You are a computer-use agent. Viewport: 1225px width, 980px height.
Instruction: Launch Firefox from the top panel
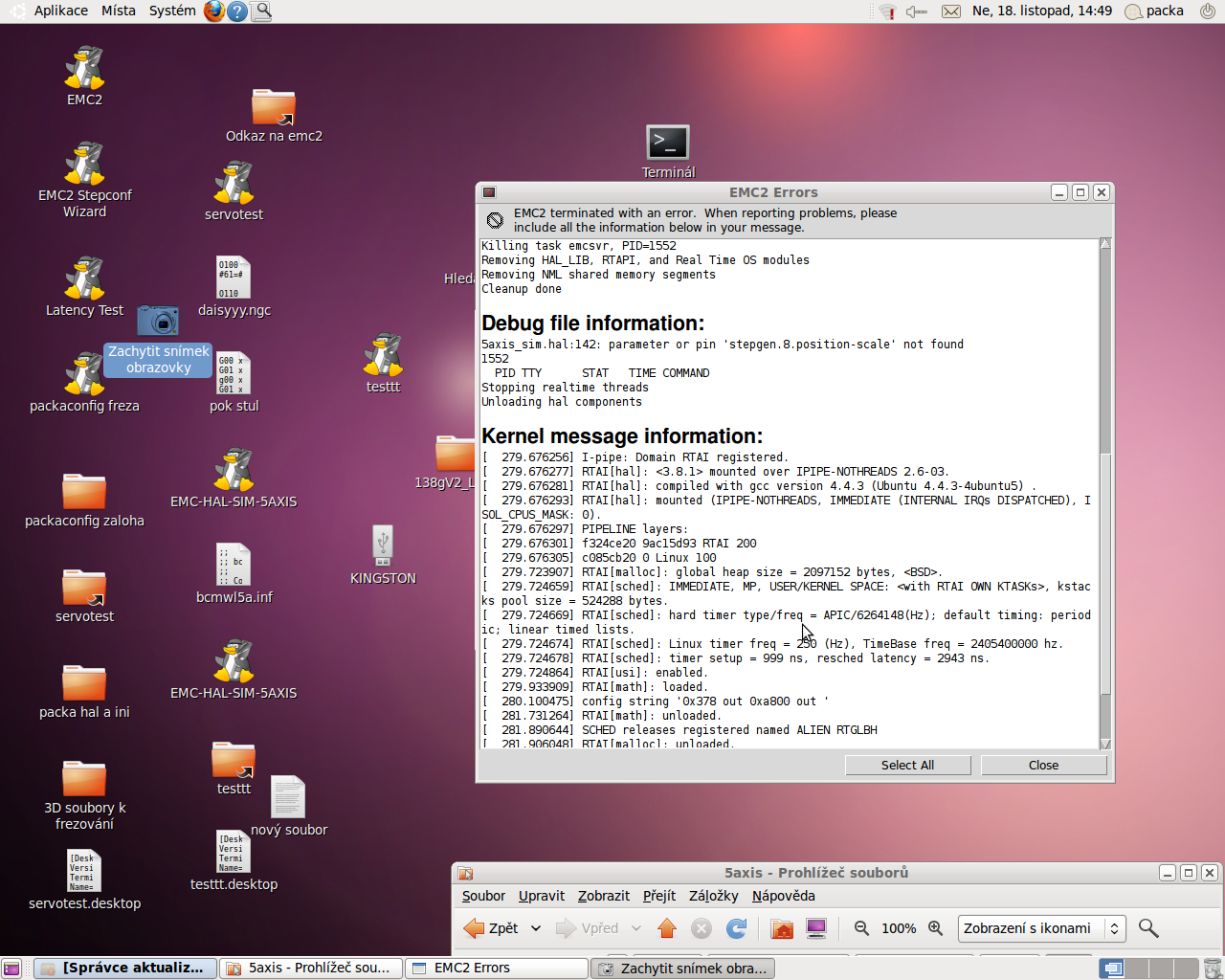[x=214, y=11]
